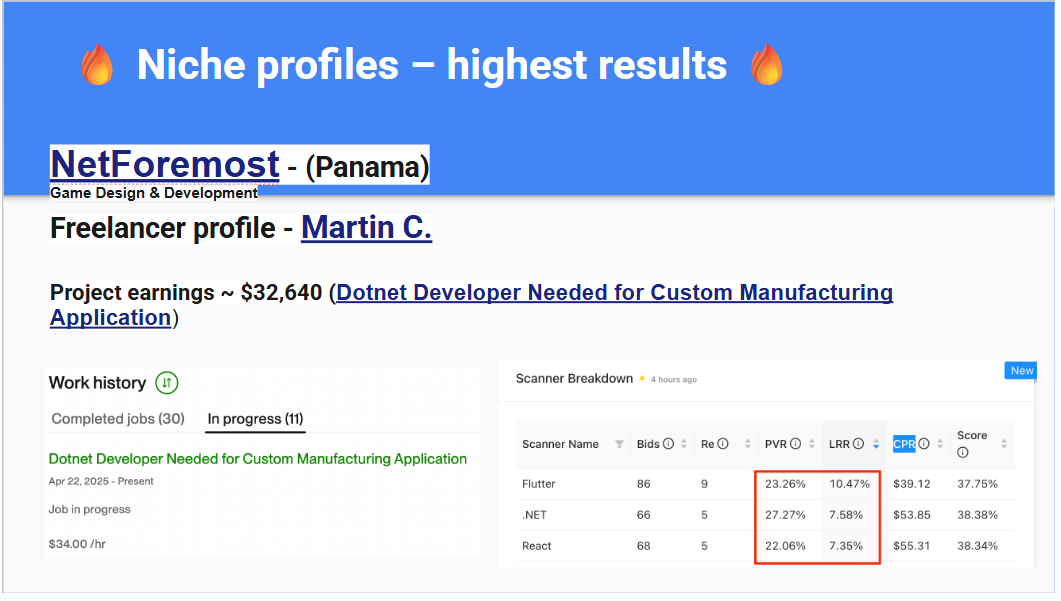Sort the table by Score column arrows
Image resolution: width=1061 pixels, height=601 pixels.
pos(1004,444)
